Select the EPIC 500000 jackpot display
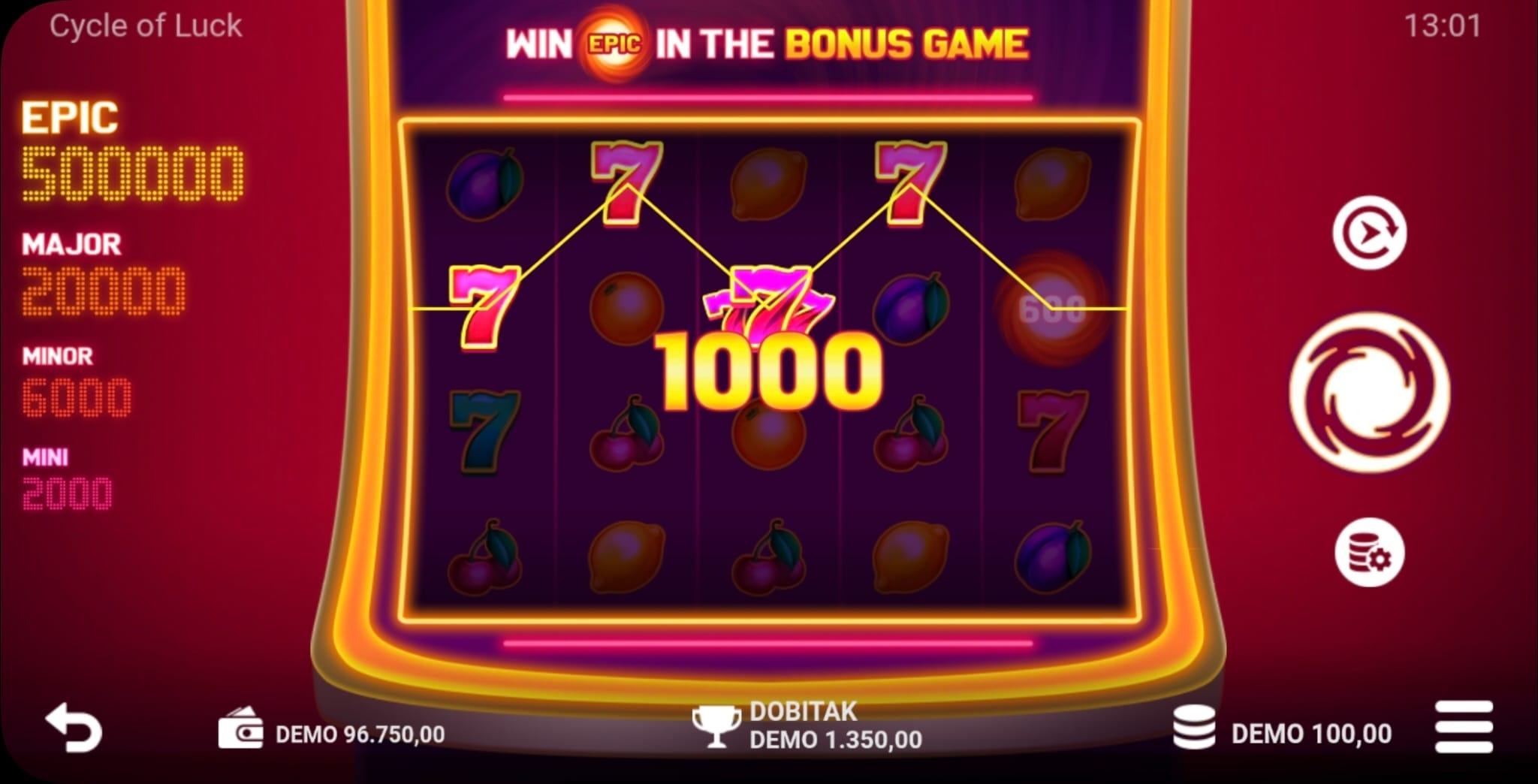The height and width of the screenshot is (784, 1538). coord(133,152)
